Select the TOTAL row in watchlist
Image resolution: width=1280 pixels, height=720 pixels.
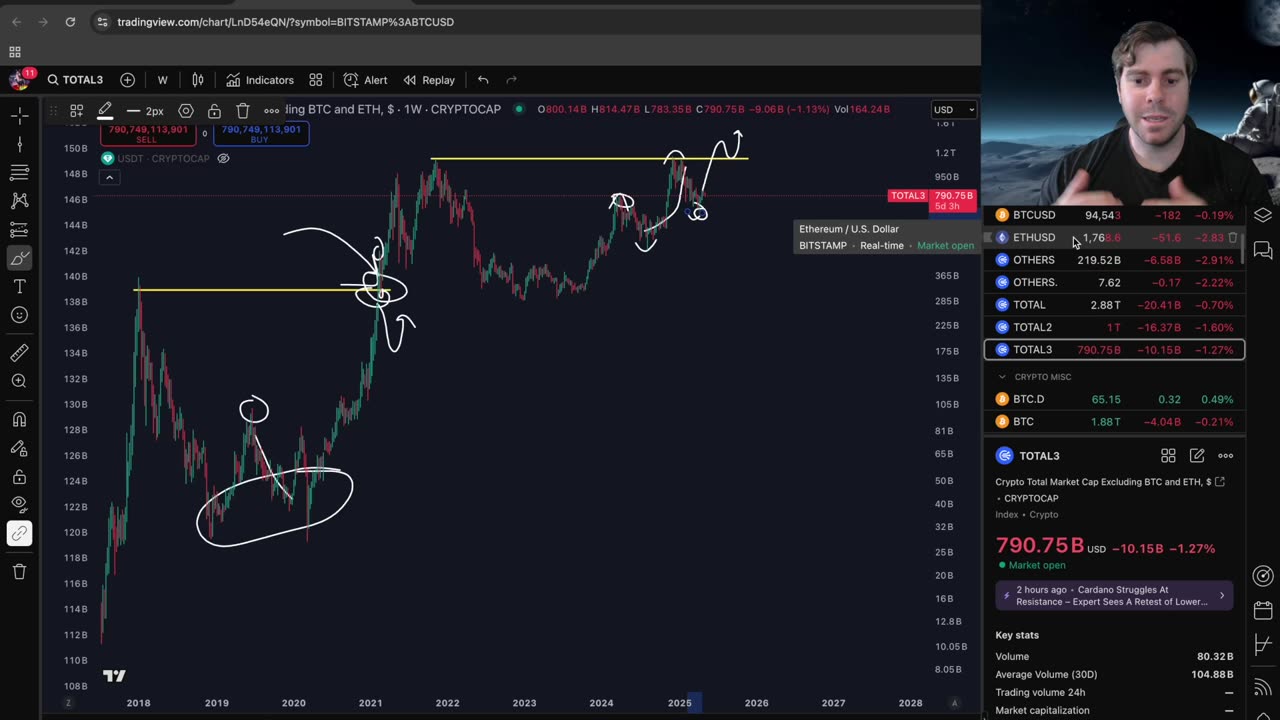point(1114,305)
